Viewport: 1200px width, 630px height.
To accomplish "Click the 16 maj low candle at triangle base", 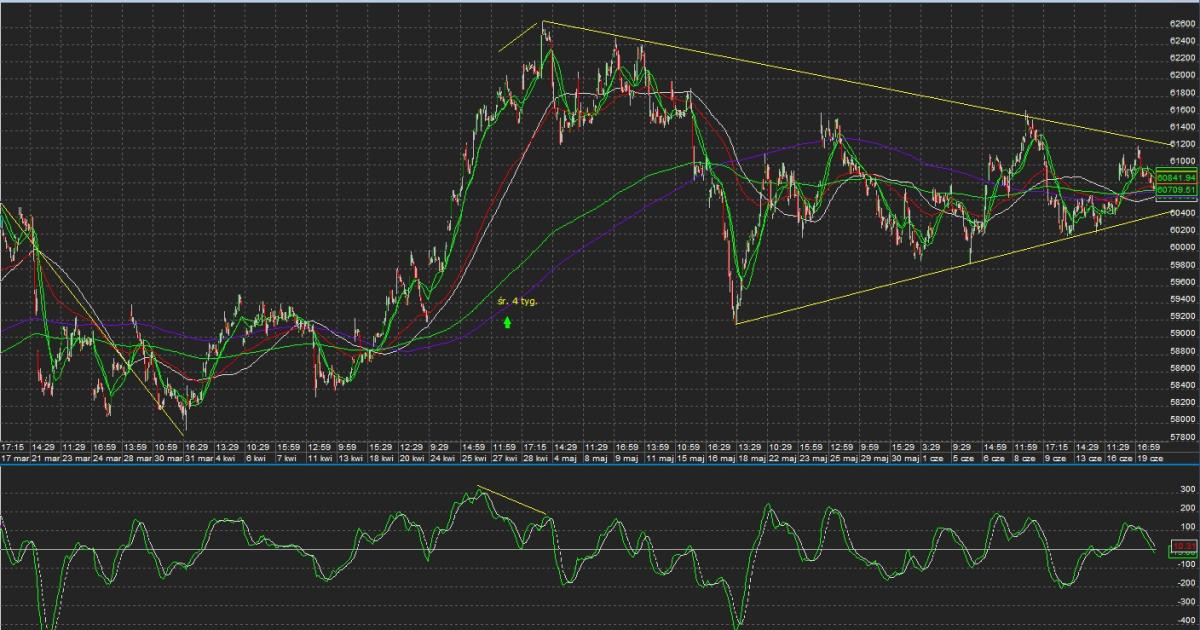I will tap(736, 310).
